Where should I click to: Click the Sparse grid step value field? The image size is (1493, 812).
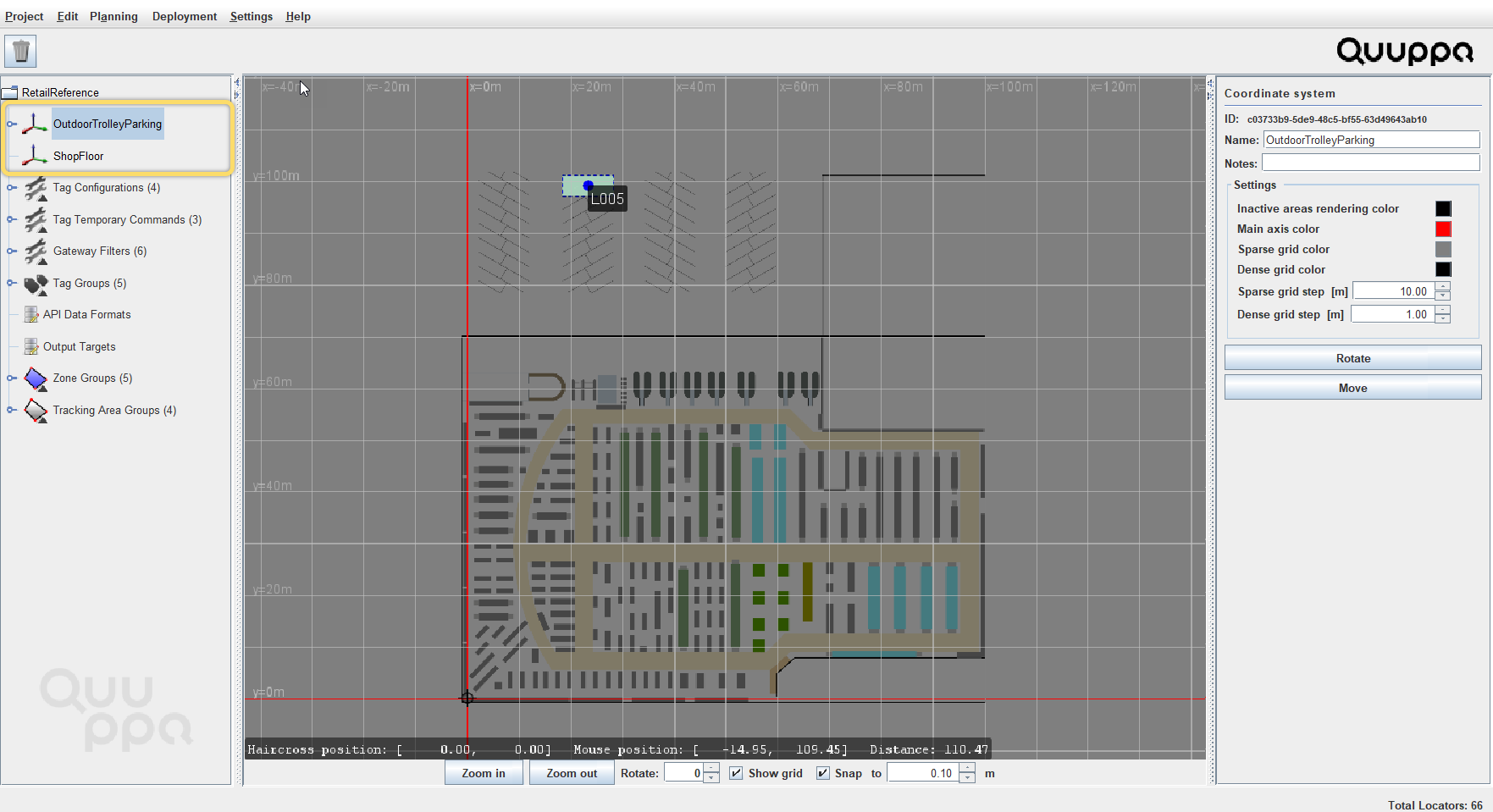coord(1394,291)
